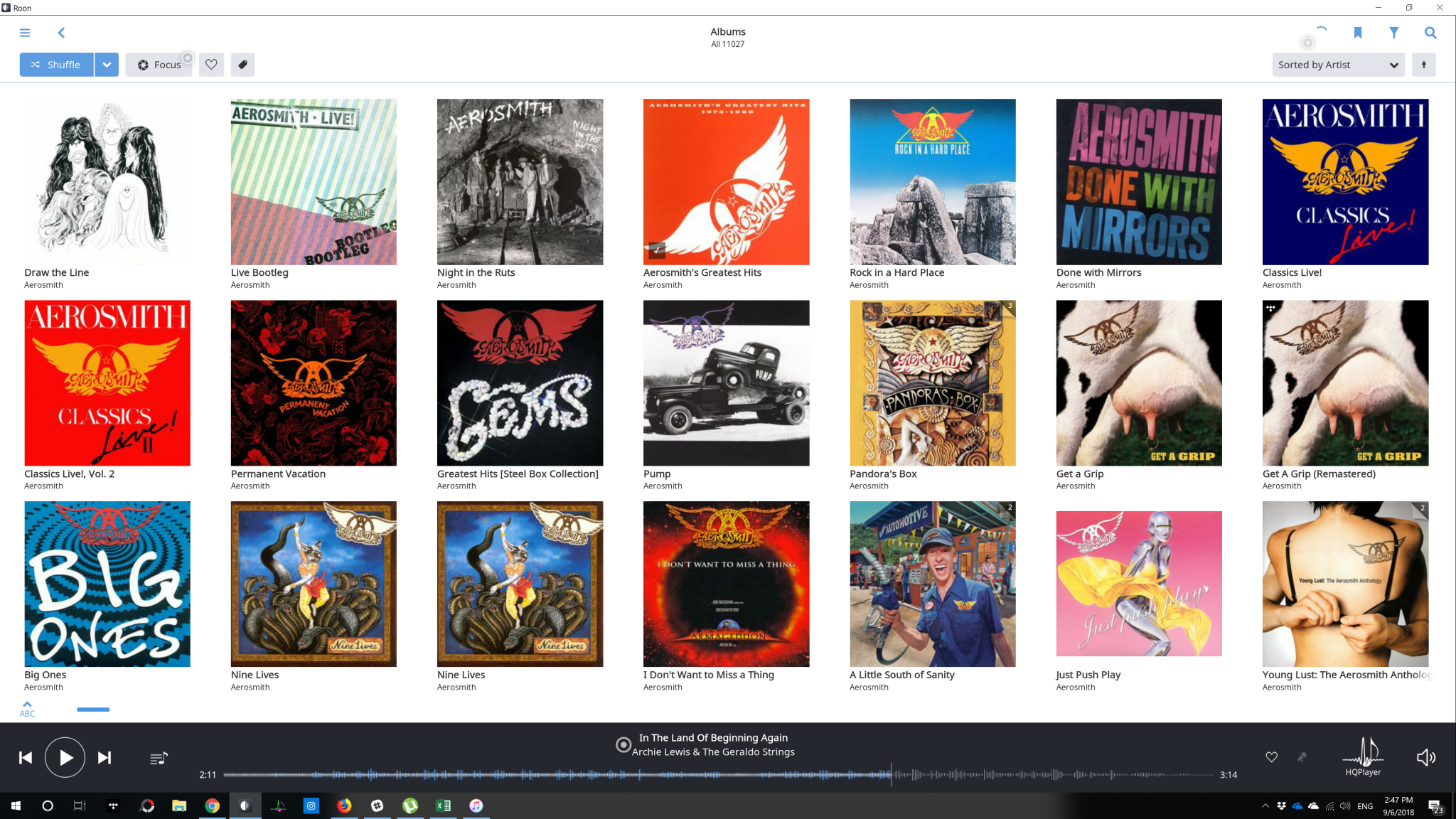
Task: Click the Pandora's Box album title
Action: point(883,474)
